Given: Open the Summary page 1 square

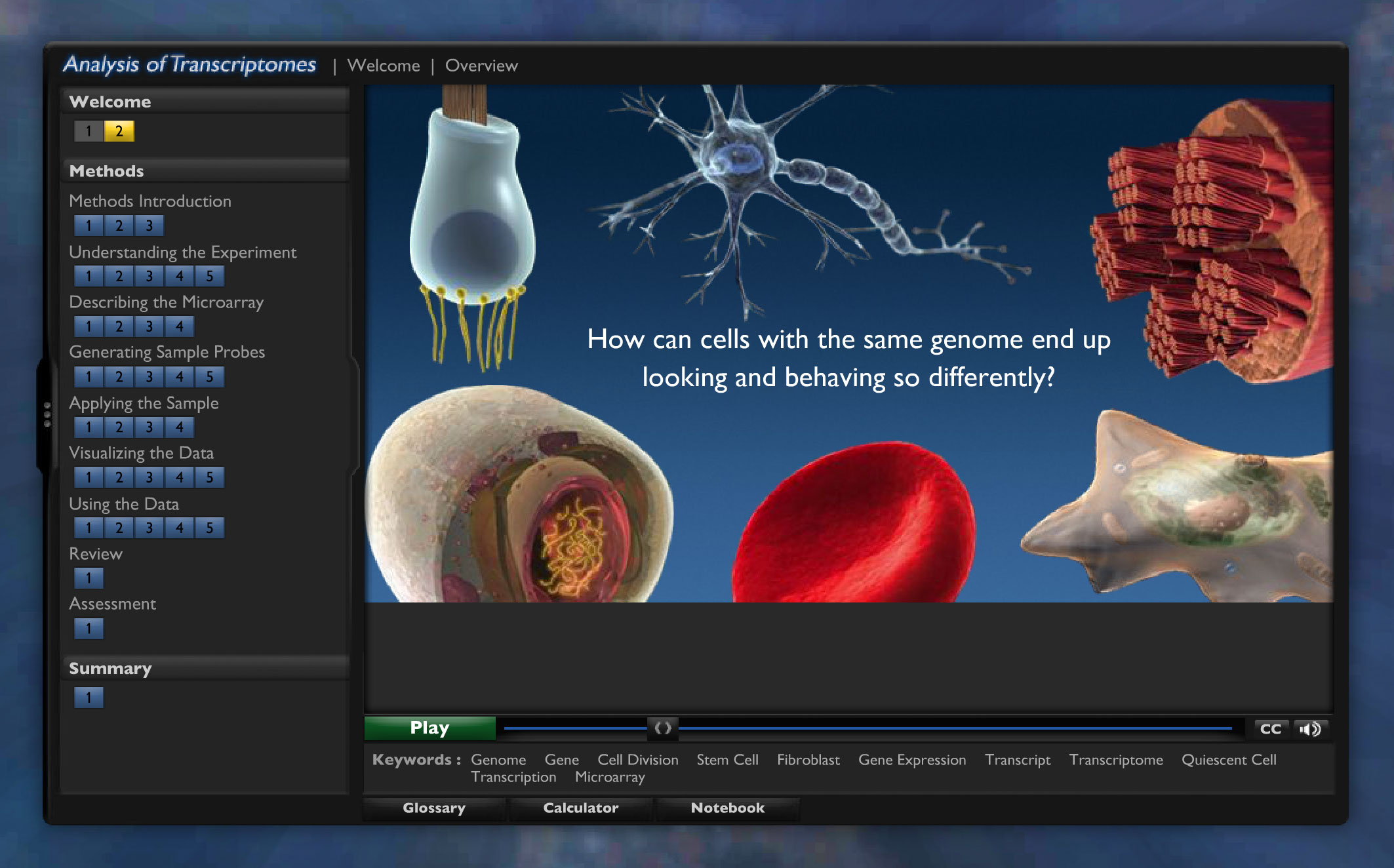Looking at the screenshot, I should pyautogui.click(x=89, y=698).
